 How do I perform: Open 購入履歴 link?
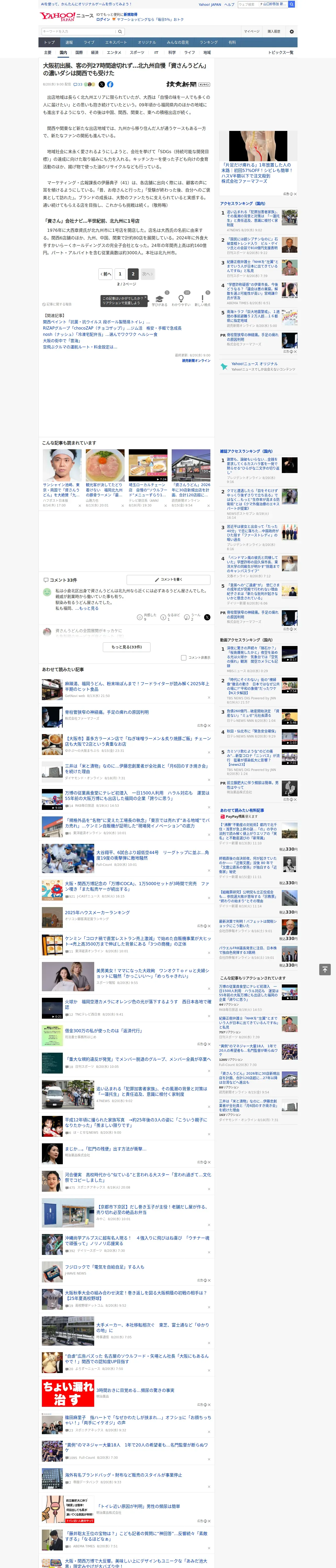point(274,32)
